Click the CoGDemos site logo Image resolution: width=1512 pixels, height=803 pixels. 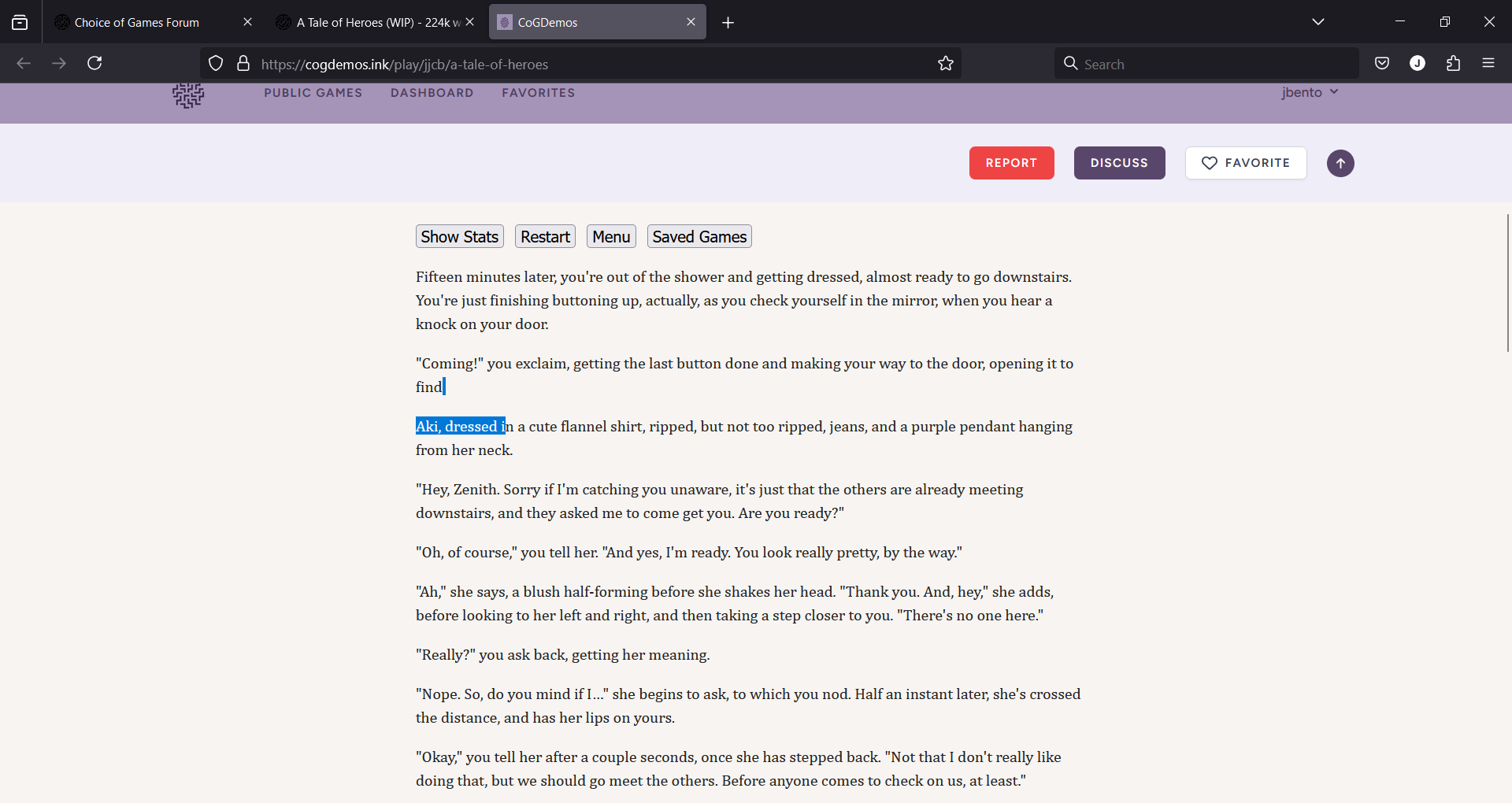[x=188, y=94]
